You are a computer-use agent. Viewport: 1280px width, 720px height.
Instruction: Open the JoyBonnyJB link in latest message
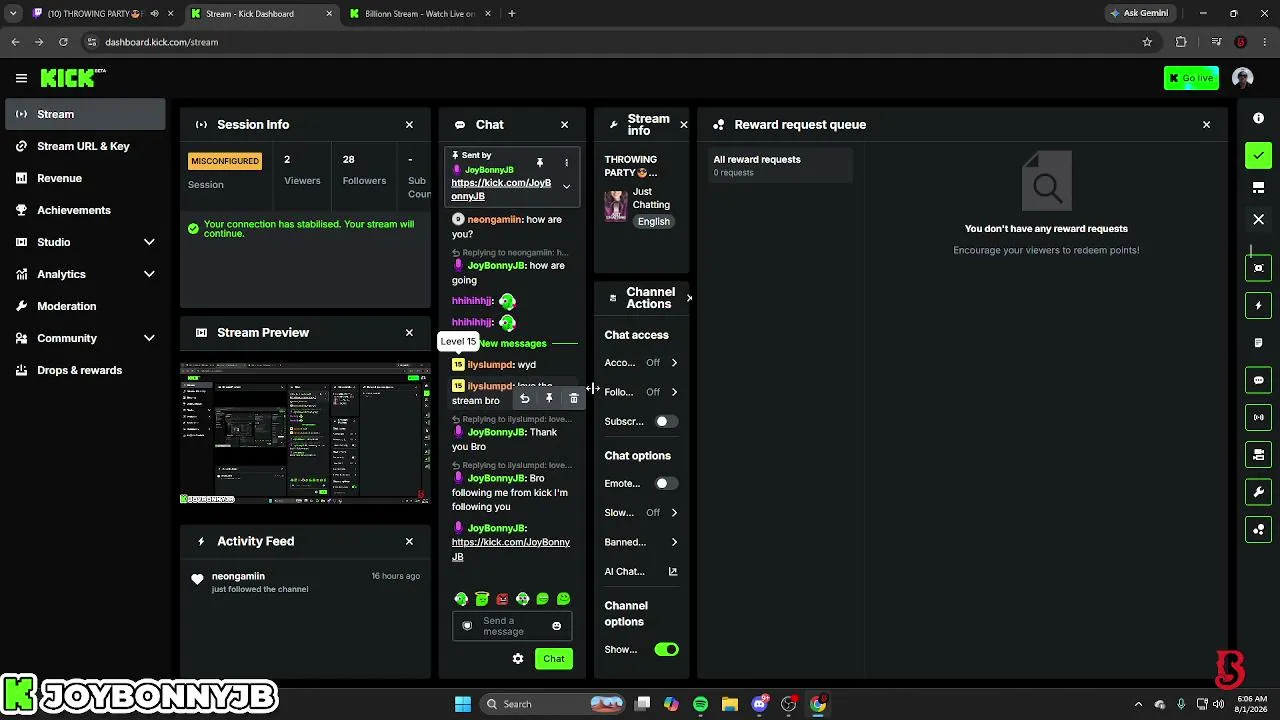click(x=510, y=550)
